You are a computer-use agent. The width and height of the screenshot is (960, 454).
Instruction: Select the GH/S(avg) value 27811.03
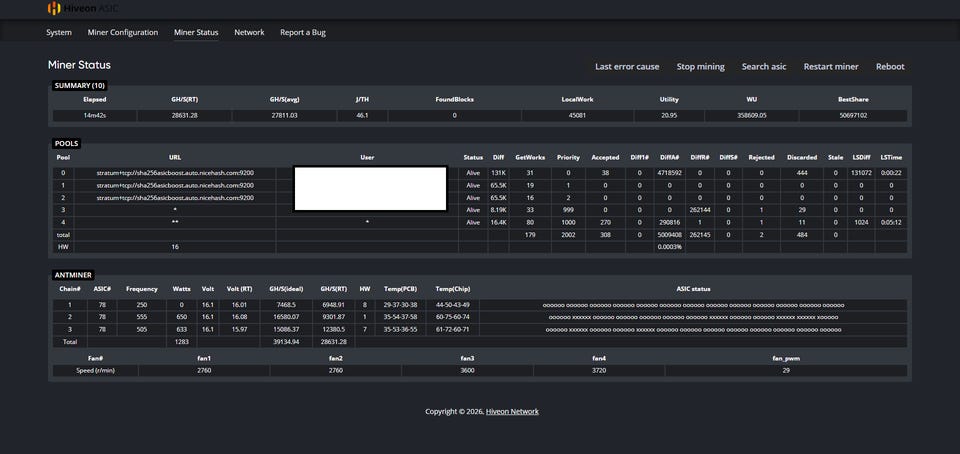point(284,115)
